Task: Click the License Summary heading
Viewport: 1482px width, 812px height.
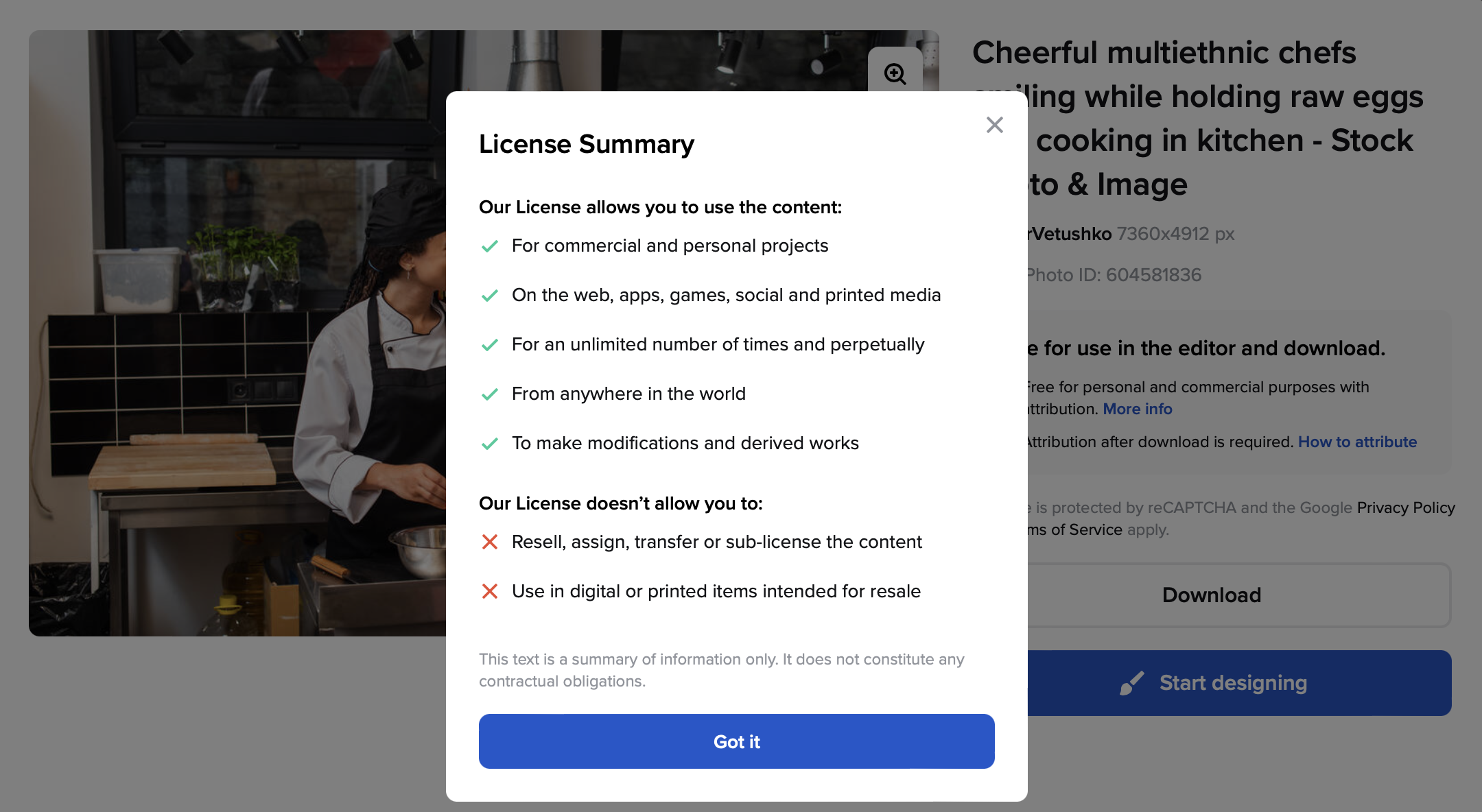Action: pos(586,144)
